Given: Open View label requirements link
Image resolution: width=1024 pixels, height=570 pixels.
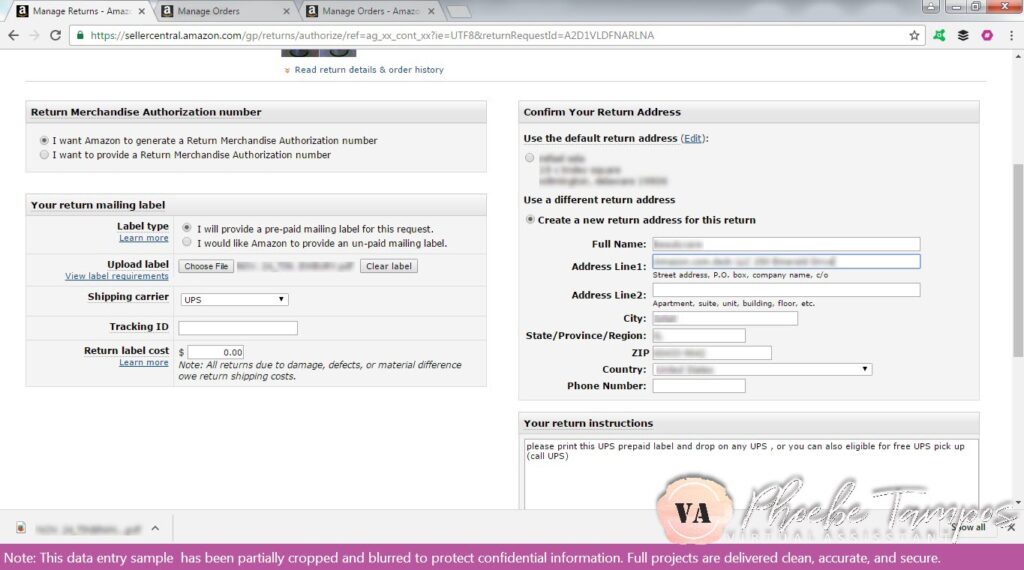Looking at the screenshot, I should coord(116,276).
